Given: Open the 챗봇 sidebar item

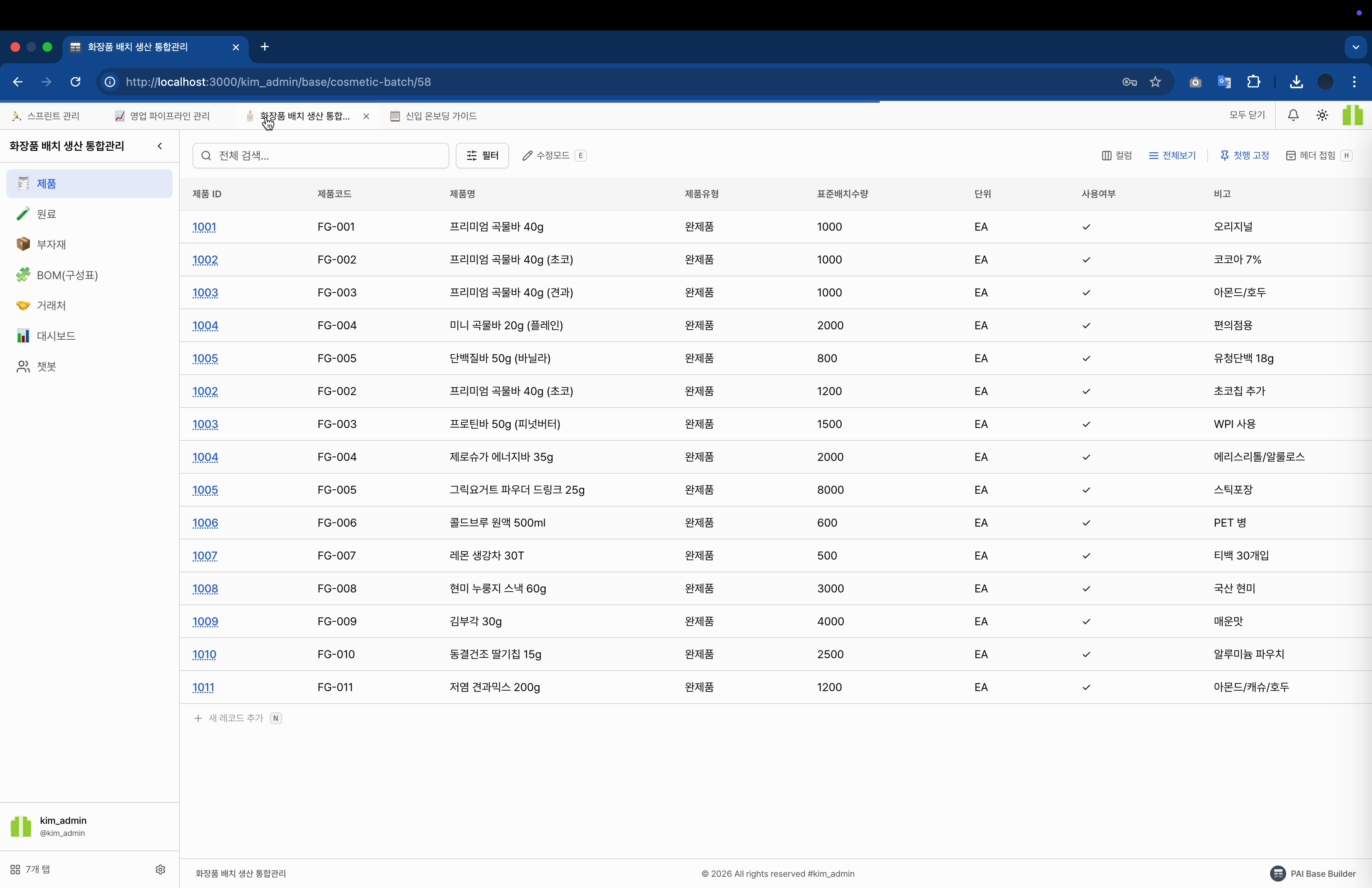Looking at the screenshot, I should pos(46,367).
